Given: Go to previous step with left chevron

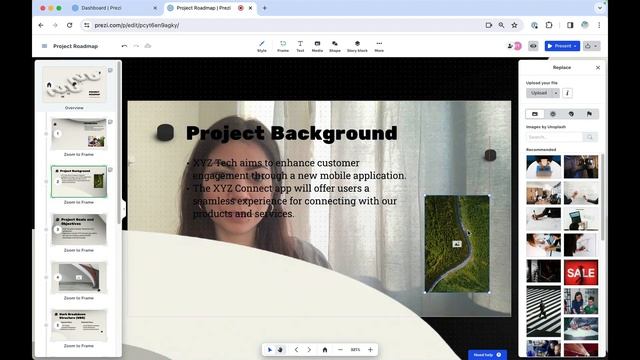Looking at the screenshot, I should click(x=296, y=350).
